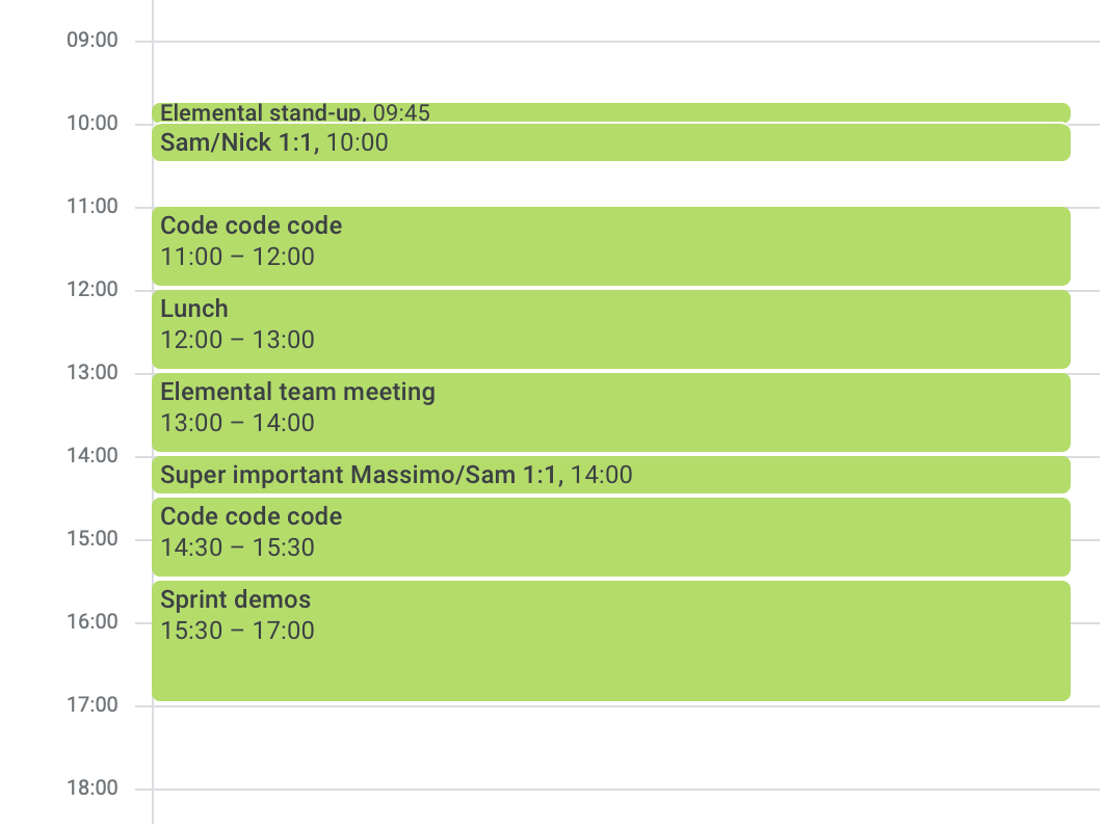Open the Sprint demos event

click(611, 641)
